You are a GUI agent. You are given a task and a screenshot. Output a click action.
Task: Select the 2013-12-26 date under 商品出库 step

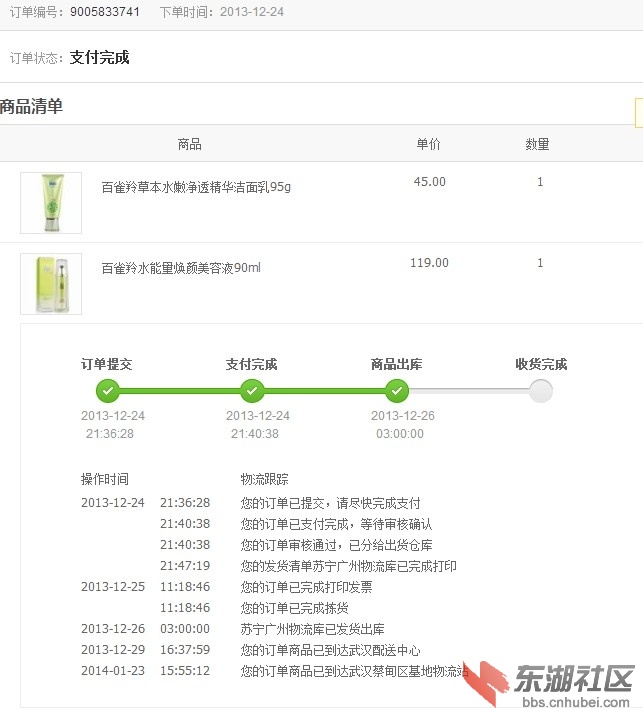click(x=403, y=415)
